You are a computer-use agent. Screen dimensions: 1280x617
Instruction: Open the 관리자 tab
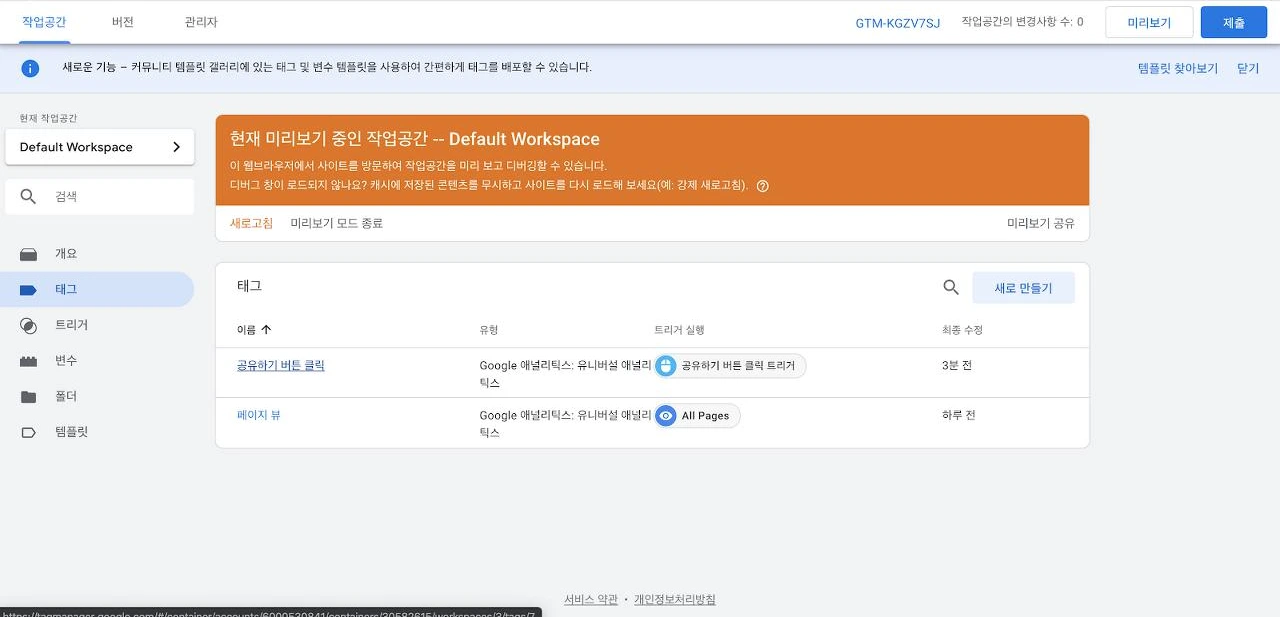(x=201, y=22)
